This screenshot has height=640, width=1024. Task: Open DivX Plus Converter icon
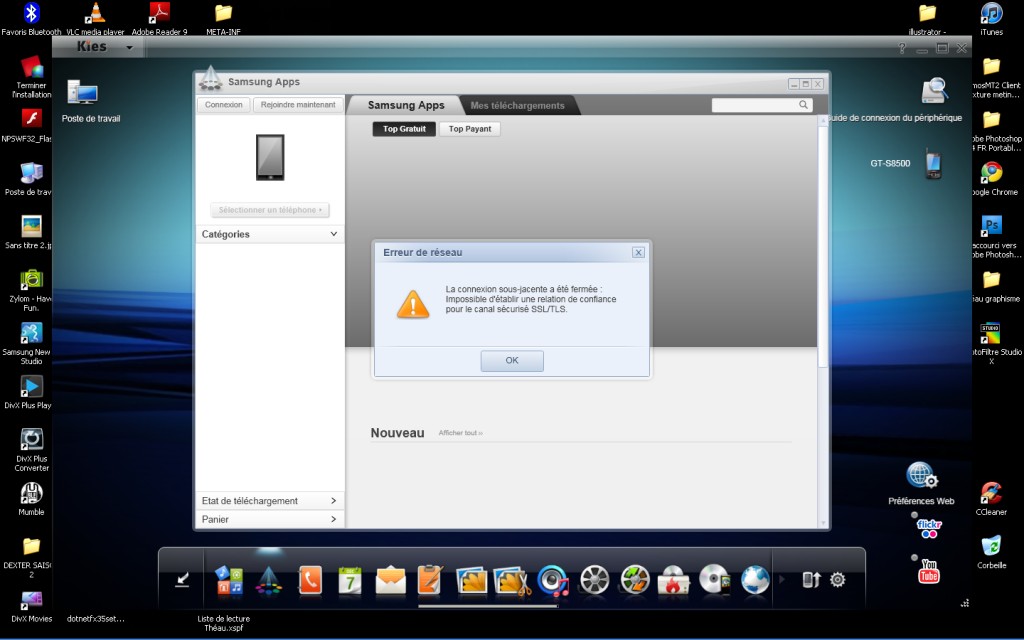tap(31, 440)
